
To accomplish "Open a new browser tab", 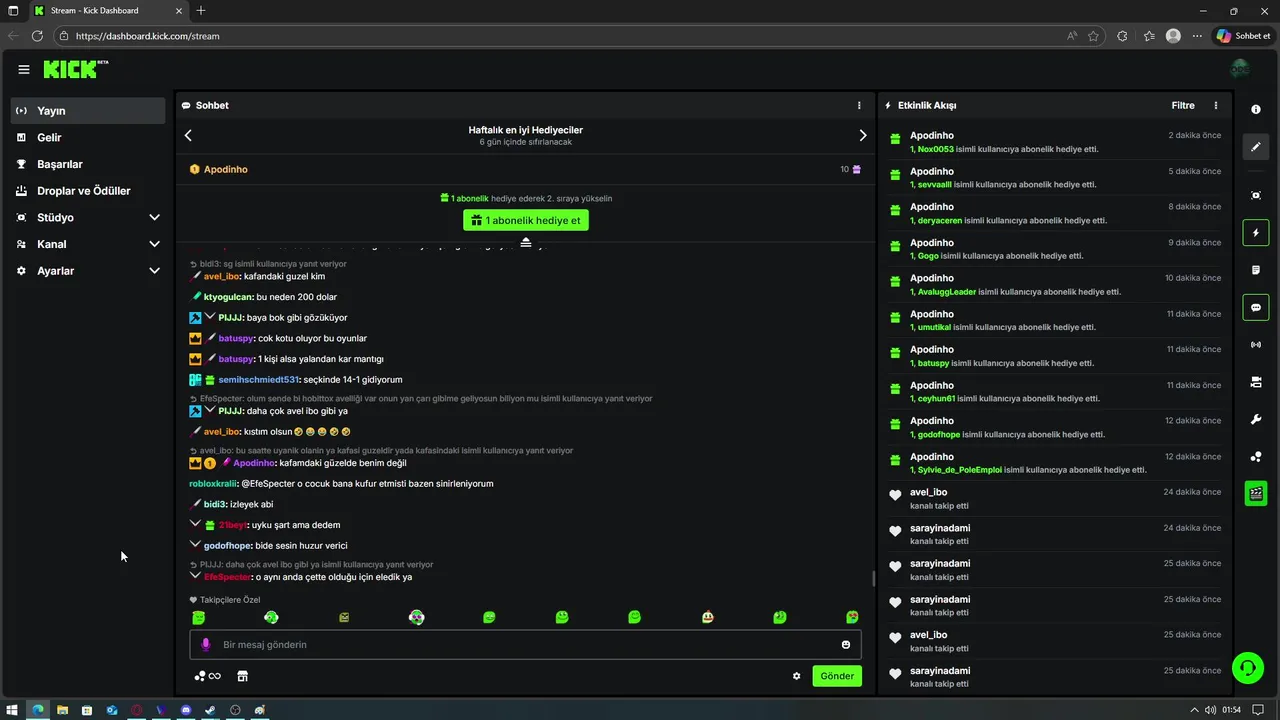I will 201,10.
